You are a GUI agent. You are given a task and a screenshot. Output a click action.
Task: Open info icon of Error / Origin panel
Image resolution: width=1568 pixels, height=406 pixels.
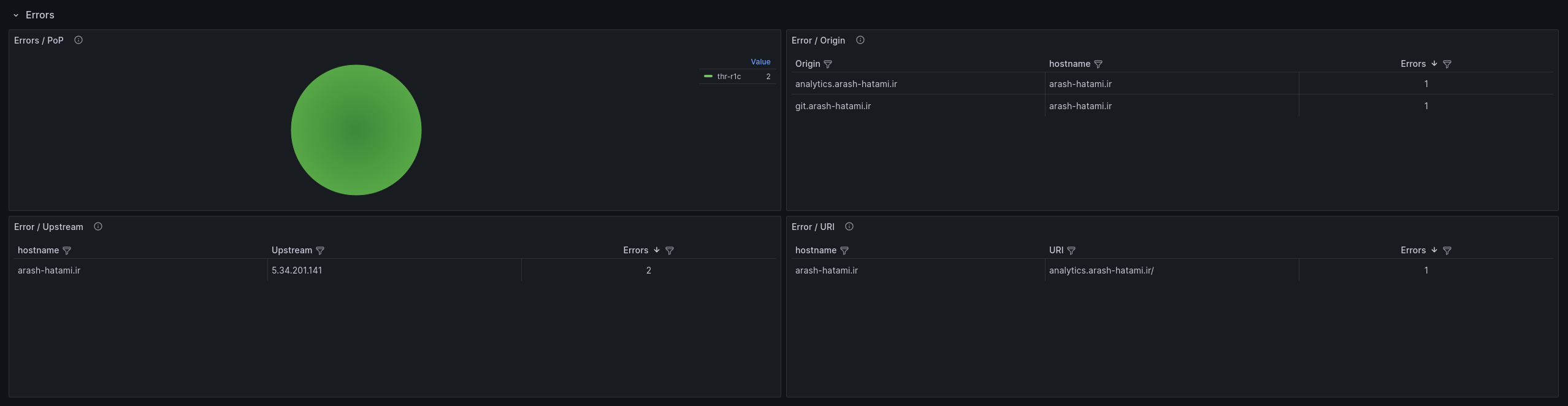click(x=860, y=40)
